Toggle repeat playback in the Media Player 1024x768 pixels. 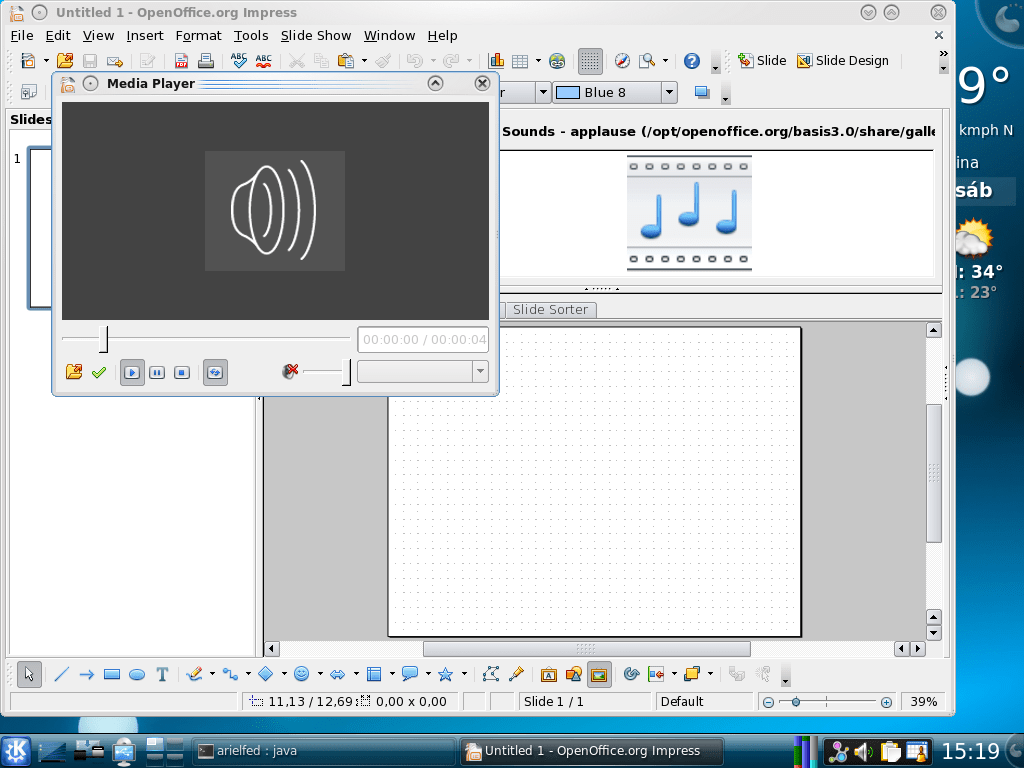pos(215,372)
